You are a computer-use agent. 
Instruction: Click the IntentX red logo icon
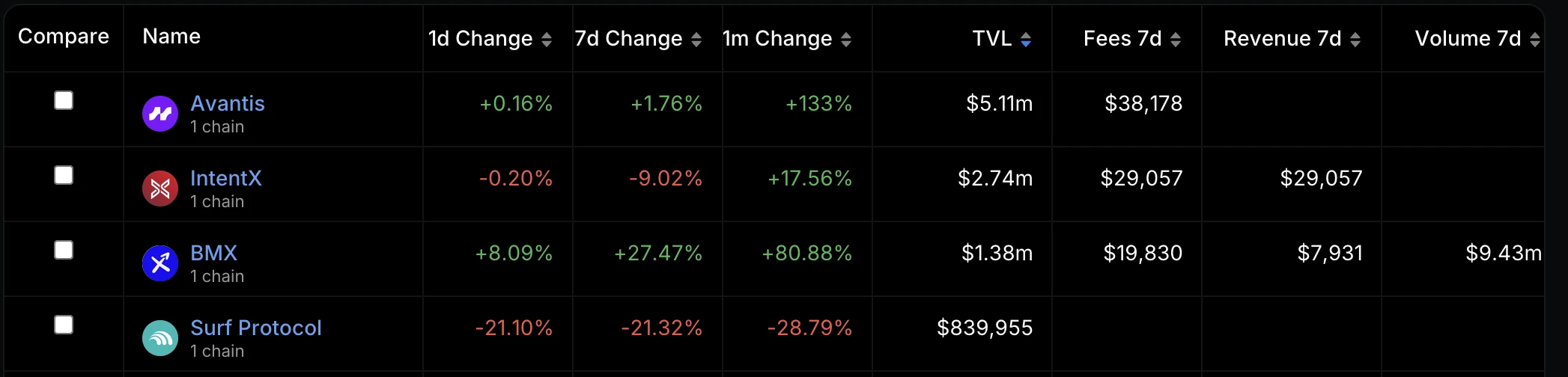point(160,188)
